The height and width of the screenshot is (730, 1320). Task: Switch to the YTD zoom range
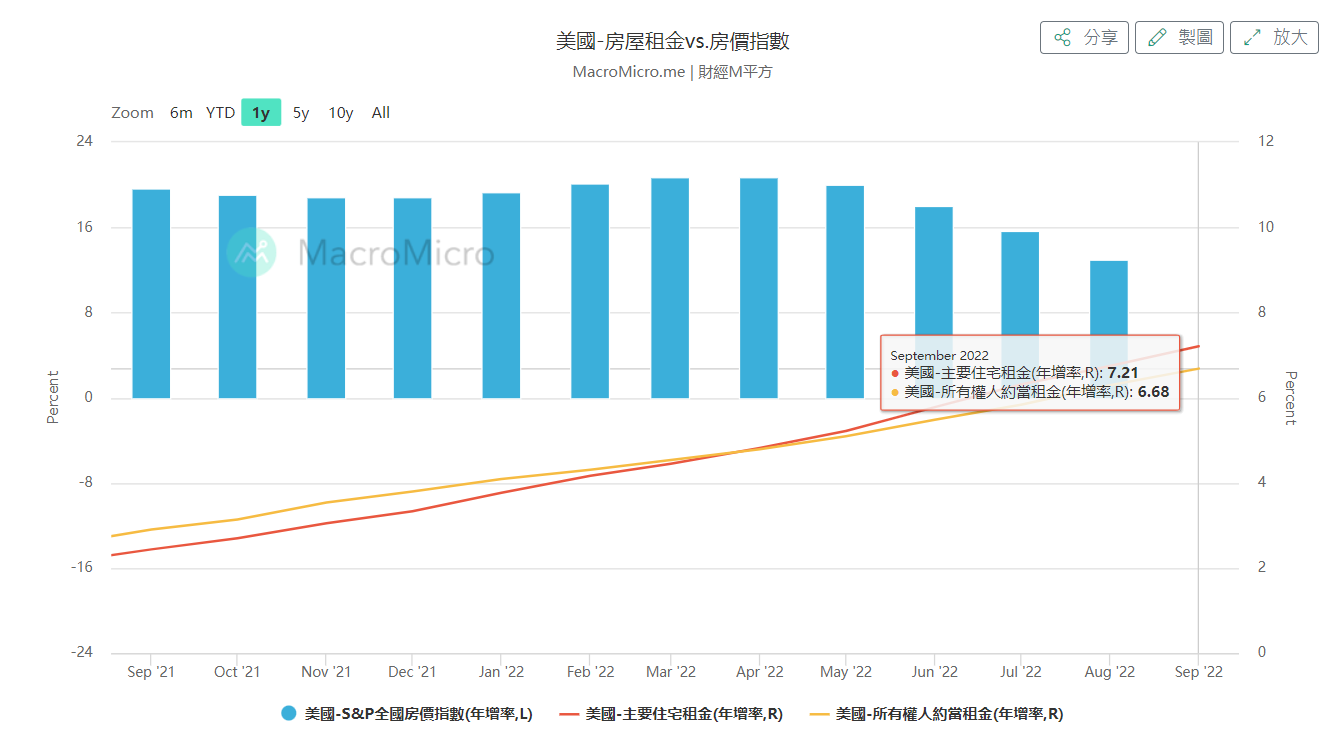(218, 112)
